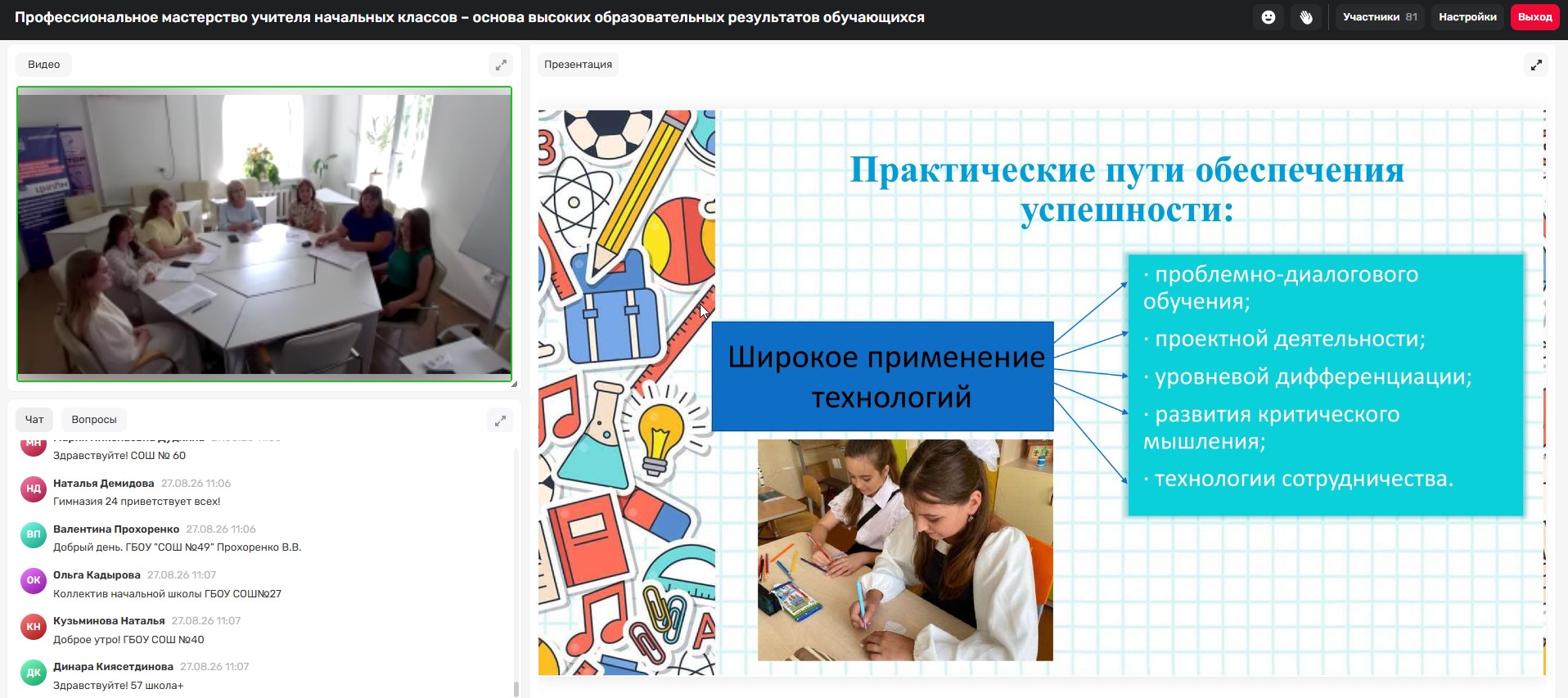Switch to the Вопросы tab

94,420
